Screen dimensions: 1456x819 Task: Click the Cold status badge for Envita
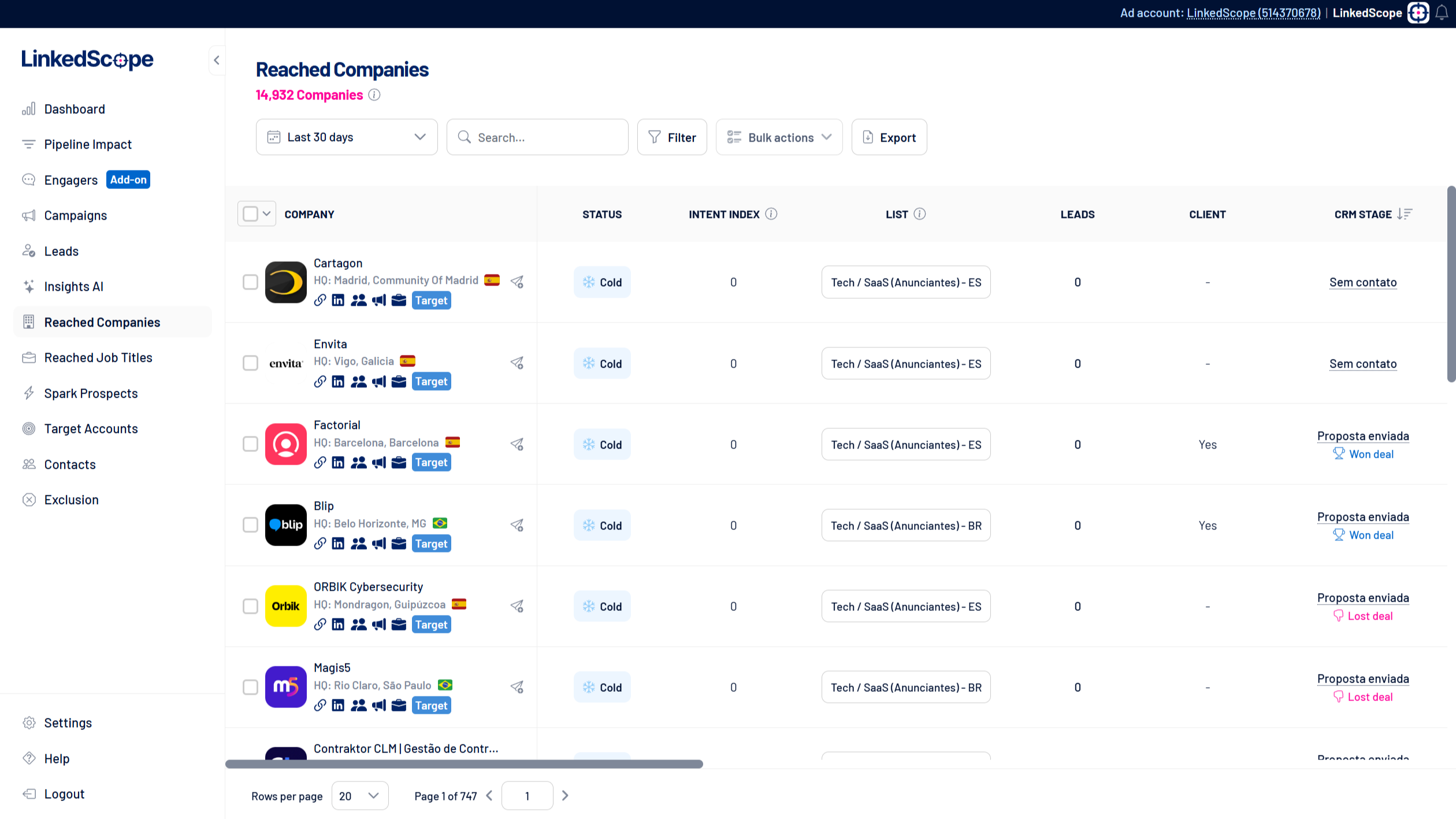[x=602, y=363]
